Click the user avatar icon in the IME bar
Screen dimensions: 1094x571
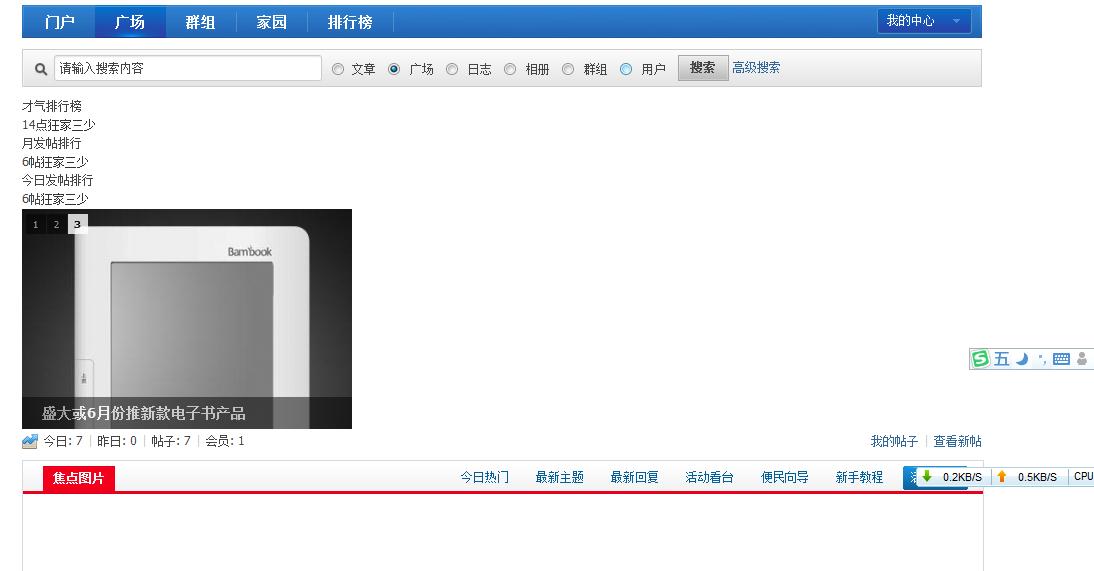pos(1081,359)
